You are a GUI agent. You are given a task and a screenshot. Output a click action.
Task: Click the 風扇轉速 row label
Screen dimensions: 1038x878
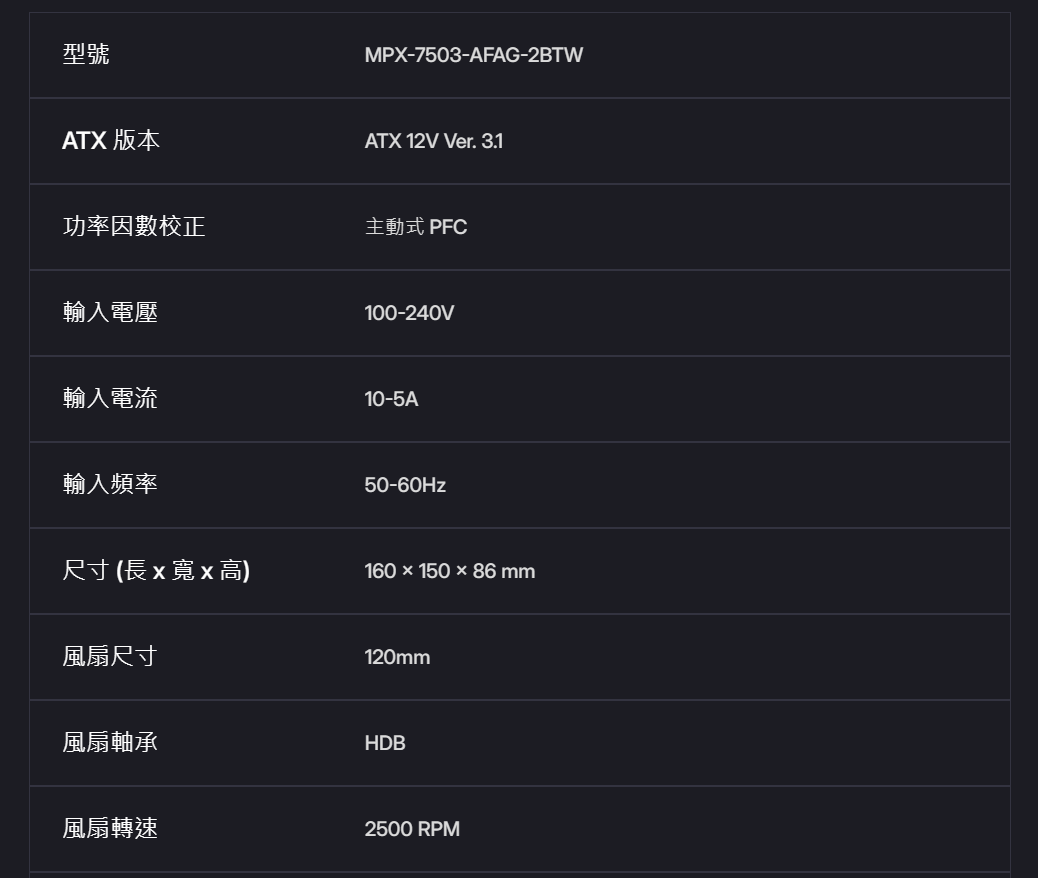[x=110, y=829]
